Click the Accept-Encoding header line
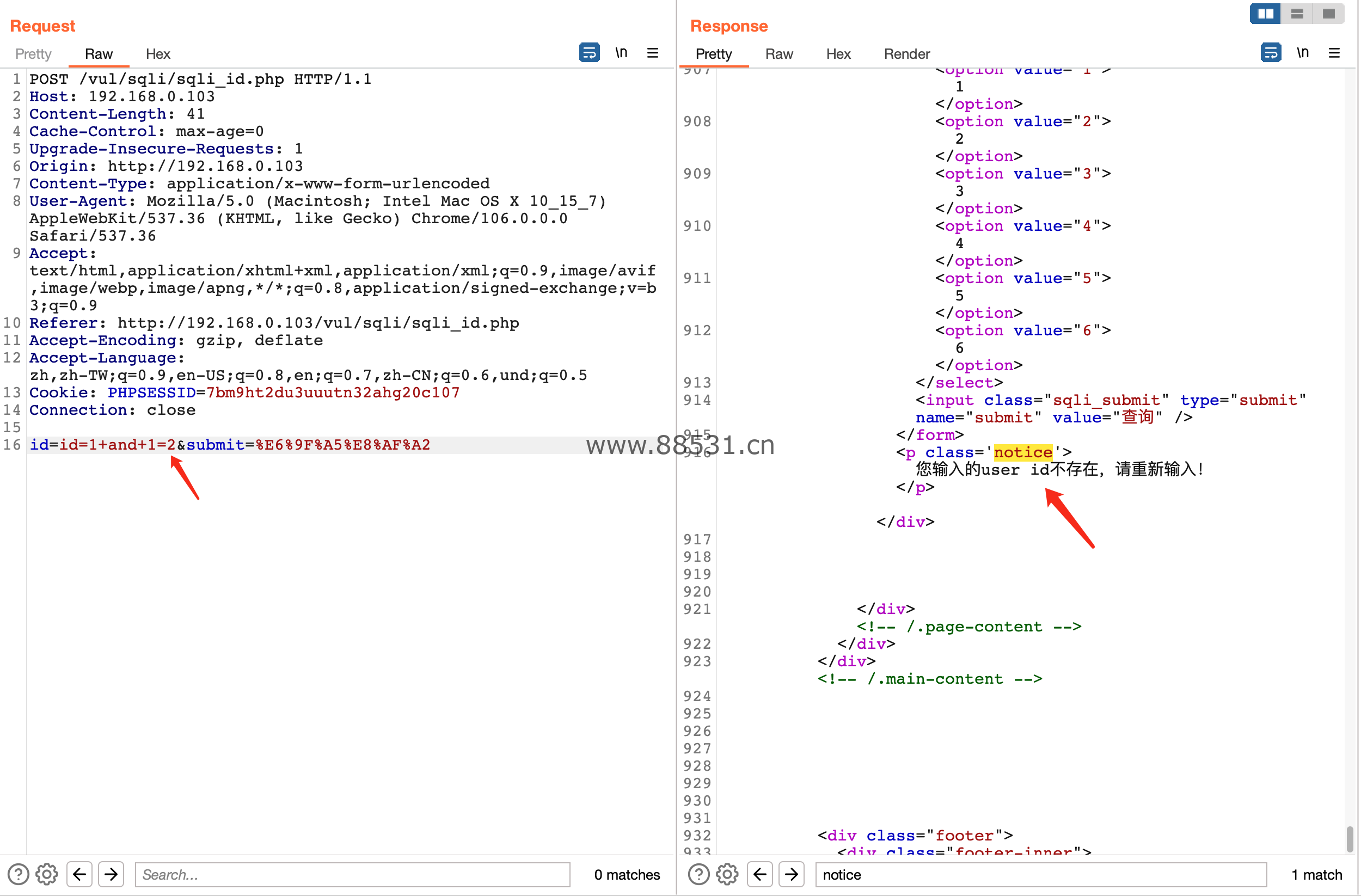The width and height of the screenshot is (1361, 896). point(176,340)
